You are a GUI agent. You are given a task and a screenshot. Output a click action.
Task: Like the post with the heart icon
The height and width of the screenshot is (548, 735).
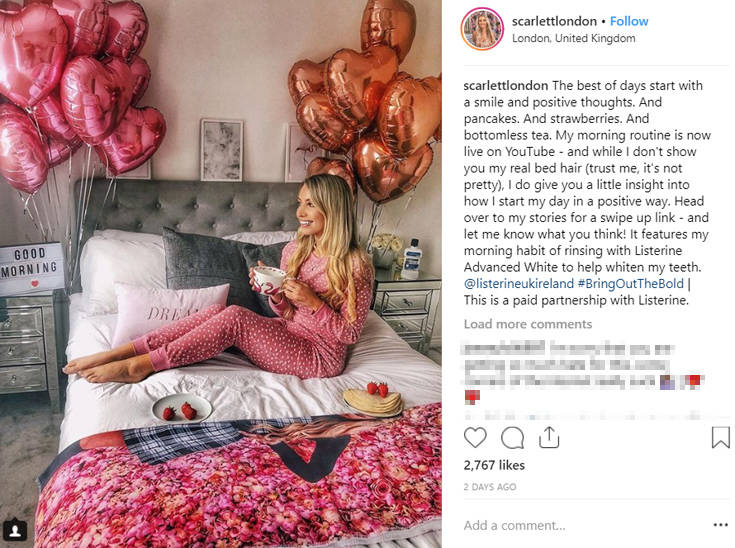(x=475, y=437)
